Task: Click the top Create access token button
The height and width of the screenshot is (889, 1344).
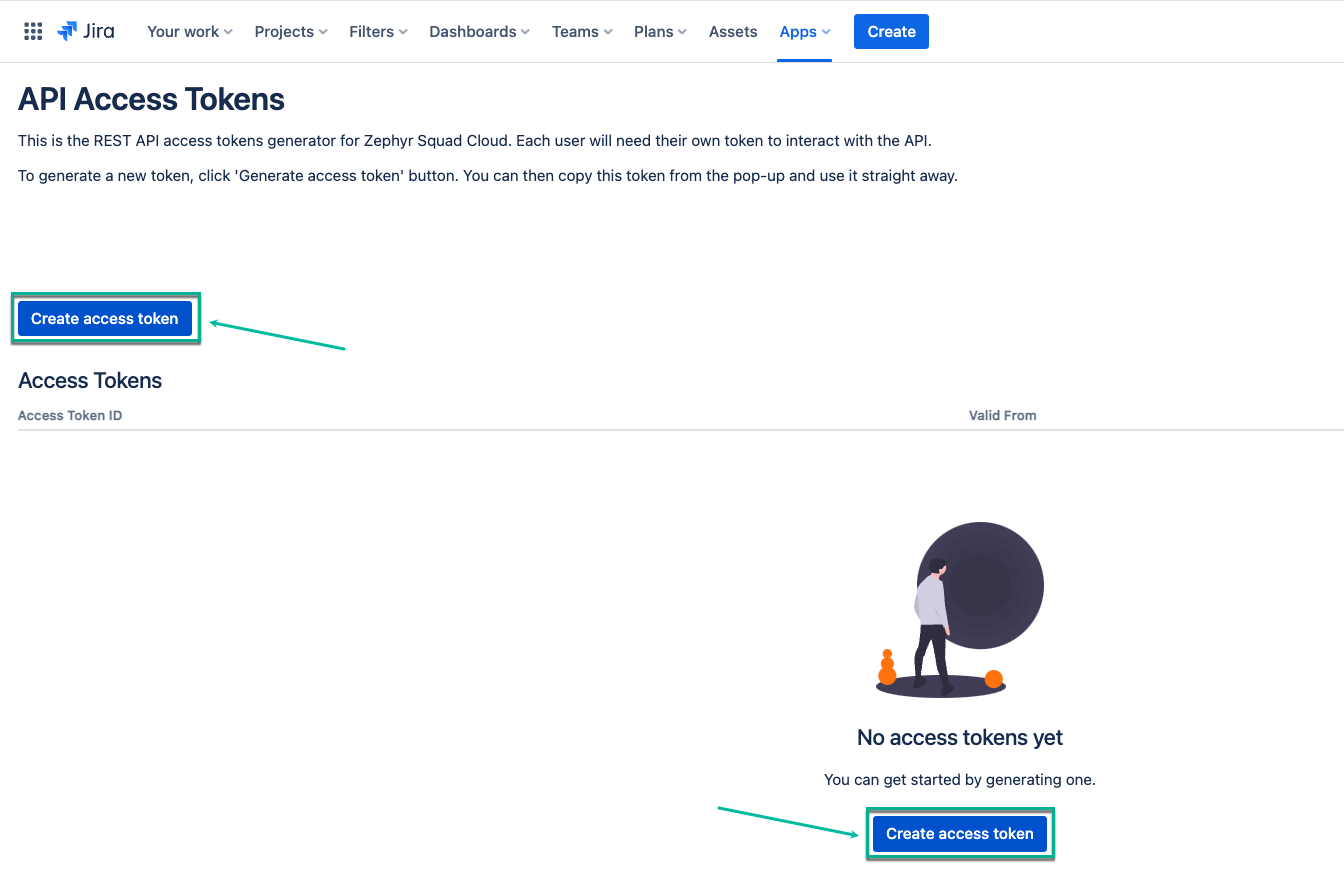Action: [104, 318]
